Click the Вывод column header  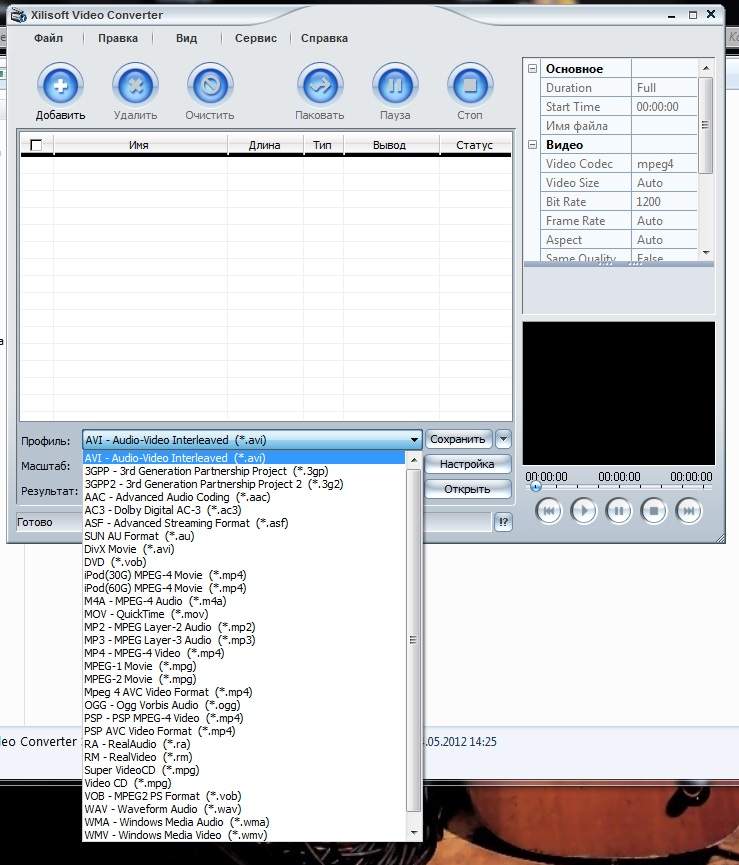[390, 145]
